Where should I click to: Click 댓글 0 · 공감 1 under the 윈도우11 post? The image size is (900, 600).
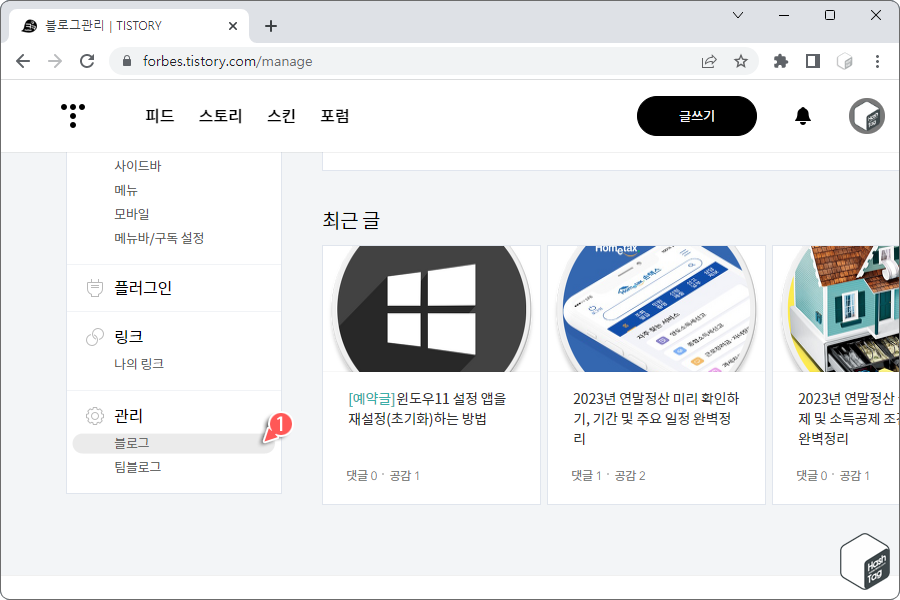(x=383, y=475)
